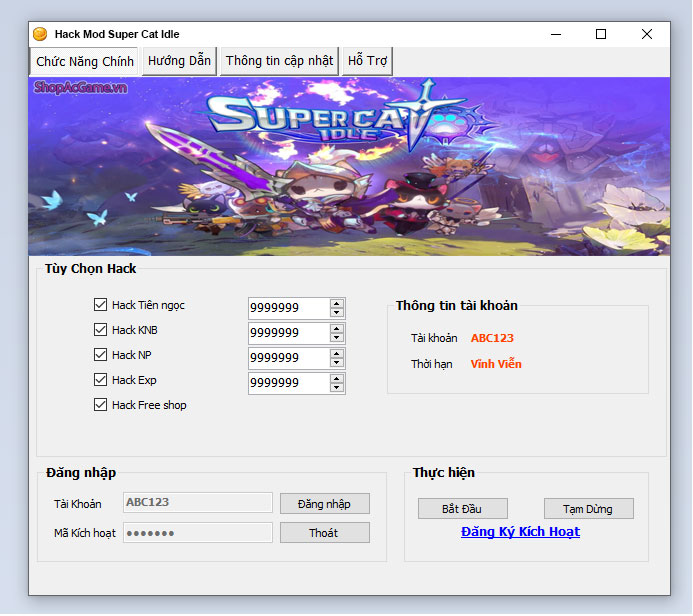Open the Hướng Dẫn tab
The height and width of the screenshot is (616, 693).
[179, 61]
